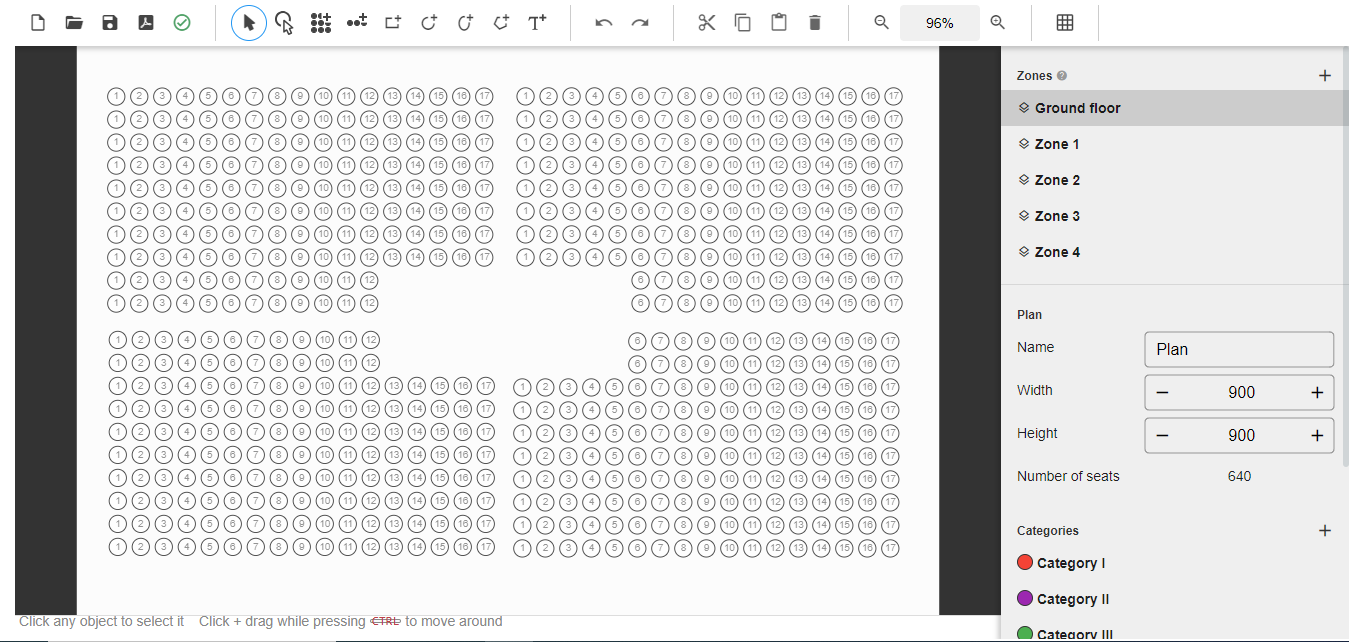Zoom out with the magnifier minus
Image resolution: width=1349 pixels, height=642 pixels.
[x=881, y=23]
